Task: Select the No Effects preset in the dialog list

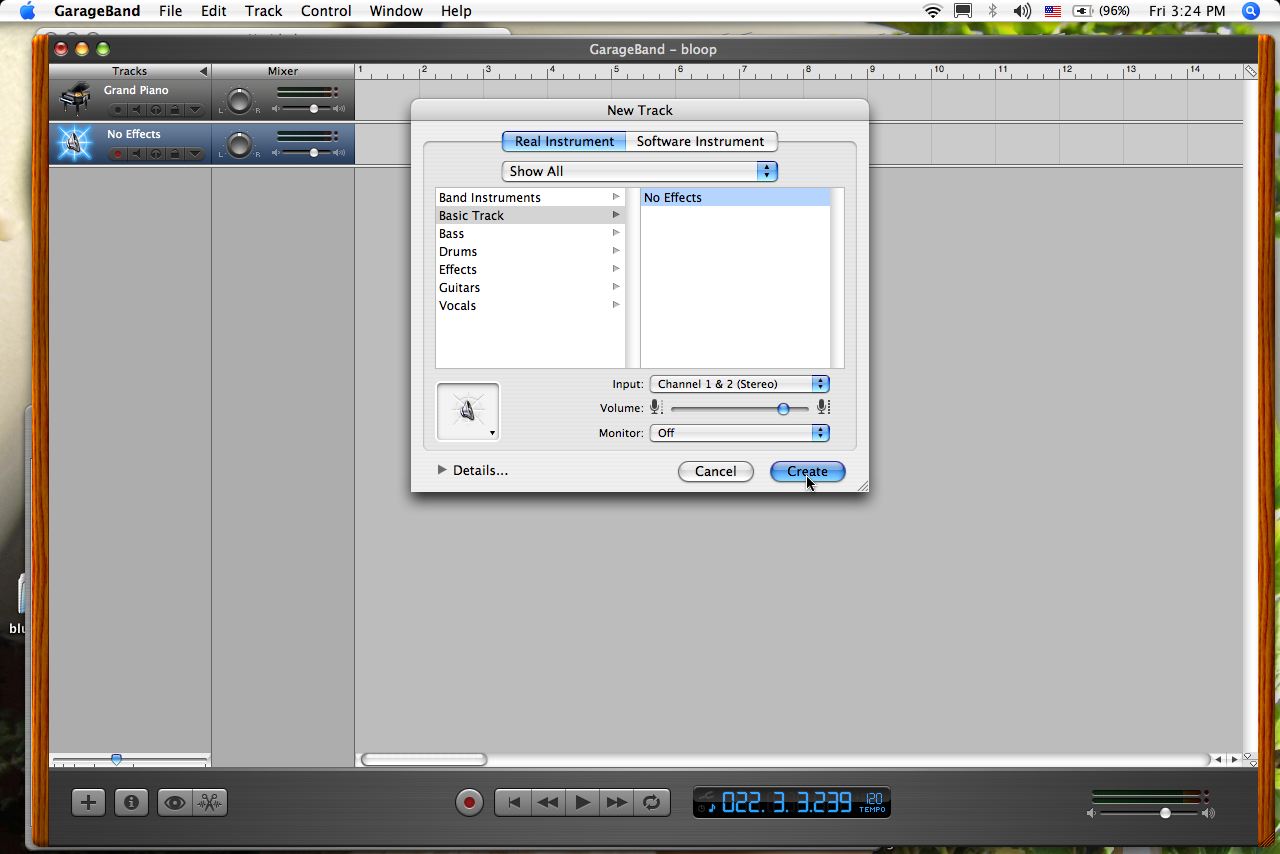Action: (x=735, y=197)
